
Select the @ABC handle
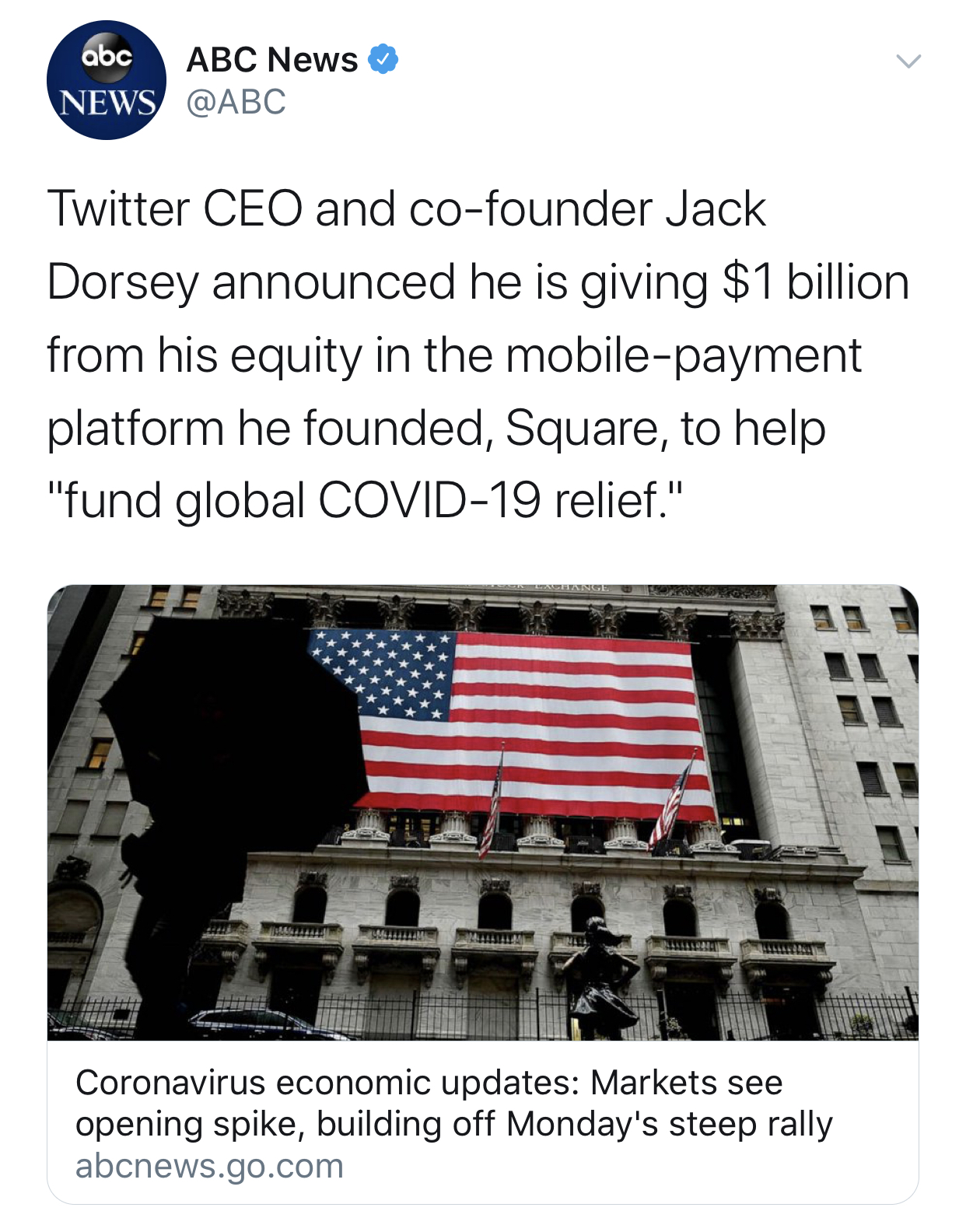pos(236,102)
